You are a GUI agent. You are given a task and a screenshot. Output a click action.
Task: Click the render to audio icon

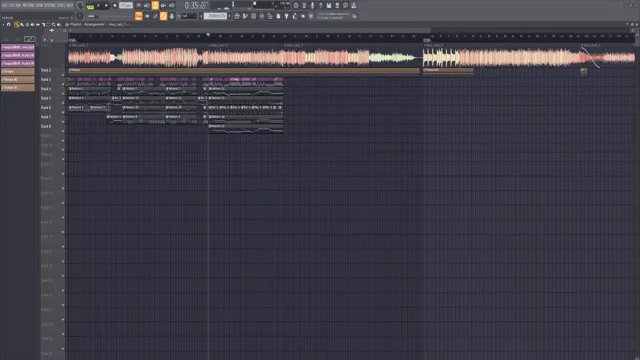[337, 5]
